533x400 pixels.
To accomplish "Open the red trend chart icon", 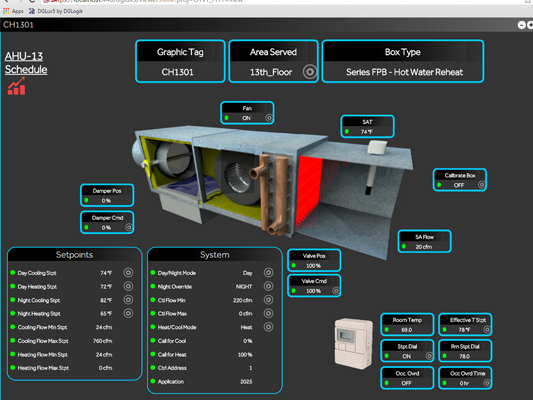I will [x=16, y=86].
